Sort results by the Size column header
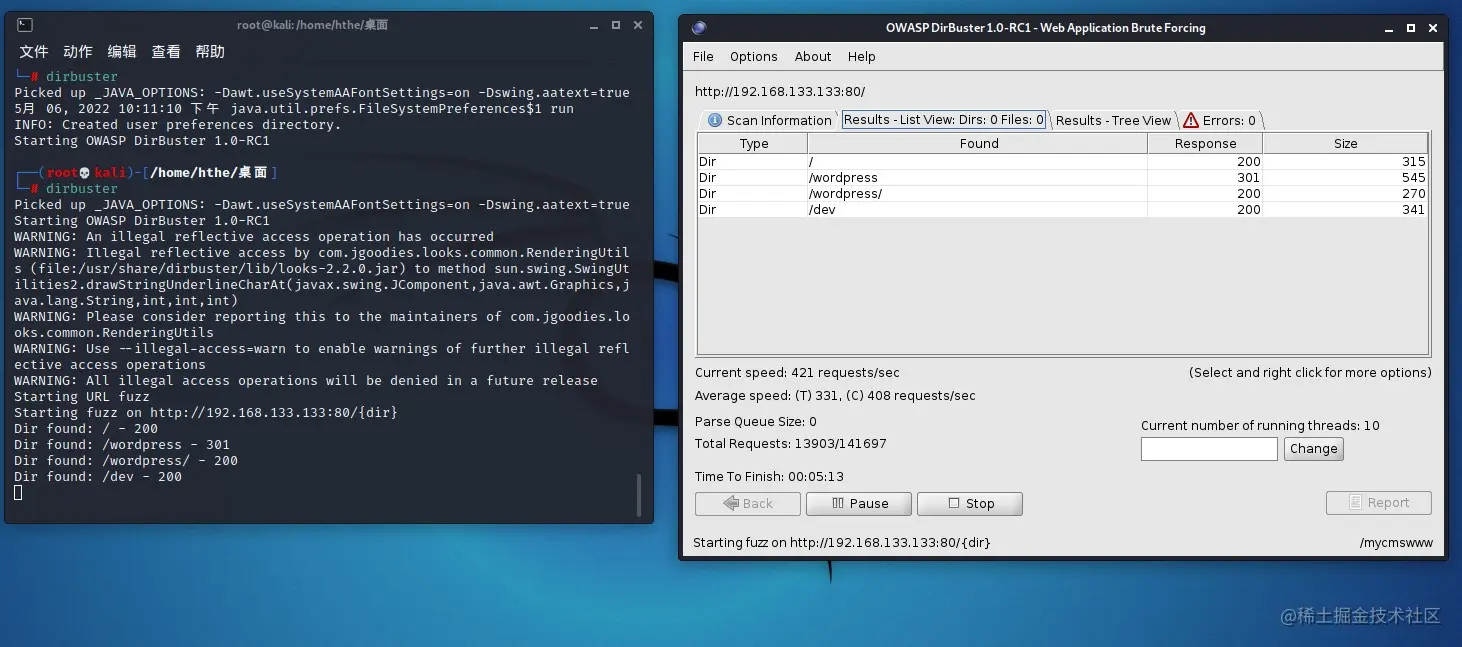The image size is (1462, 647). 1345,143
